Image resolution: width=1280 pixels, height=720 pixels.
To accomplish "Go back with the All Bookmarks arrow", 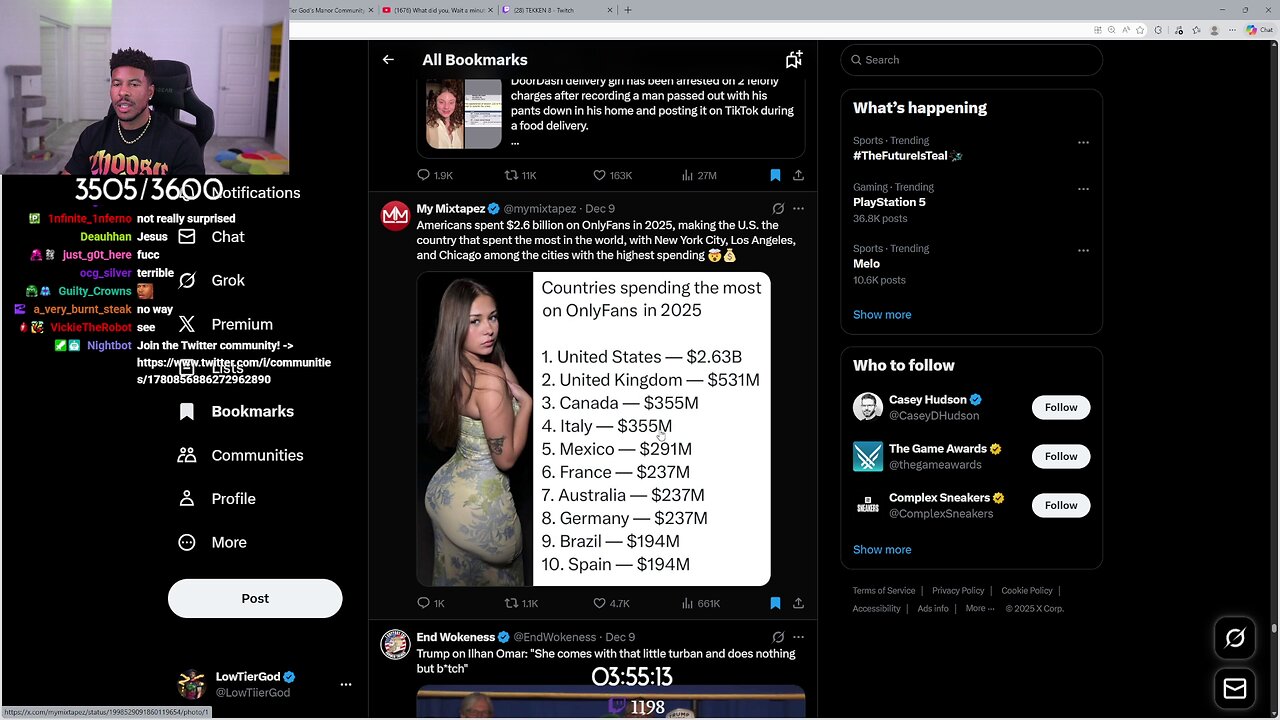I will tap(388, 60).
